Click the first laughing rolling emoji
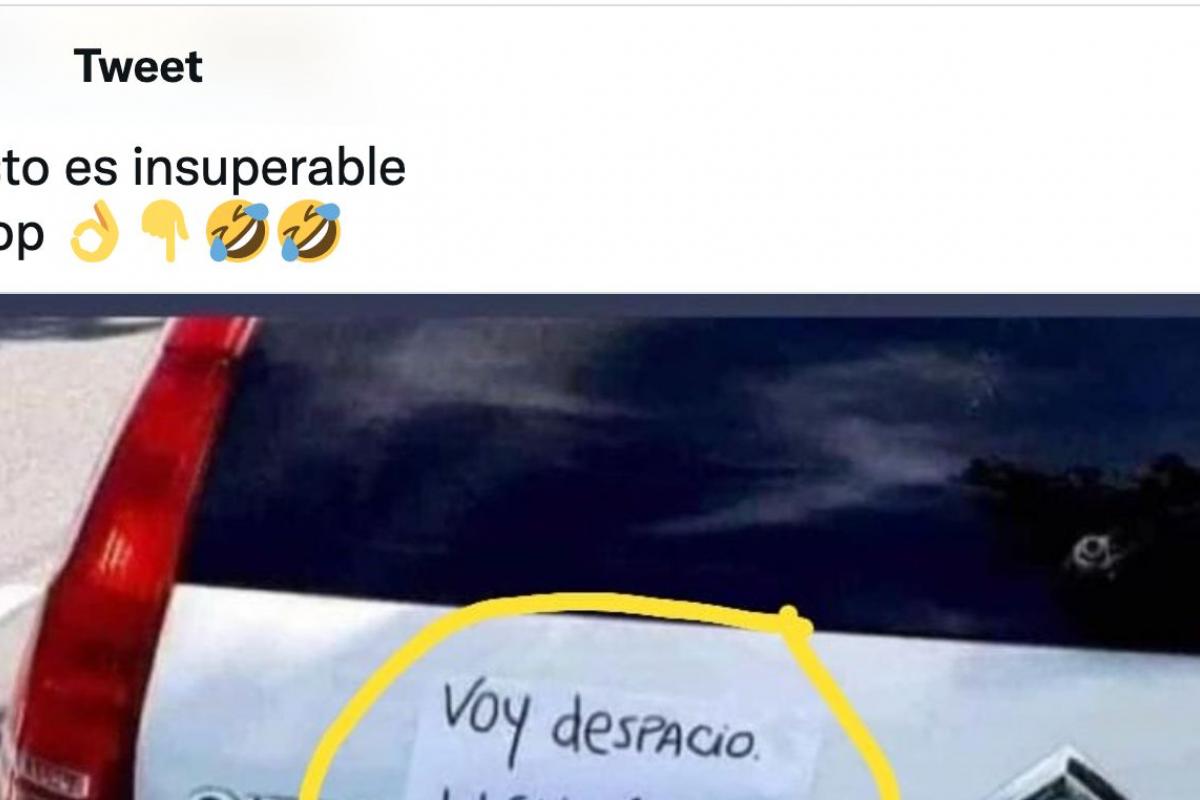 coord(238,231)
